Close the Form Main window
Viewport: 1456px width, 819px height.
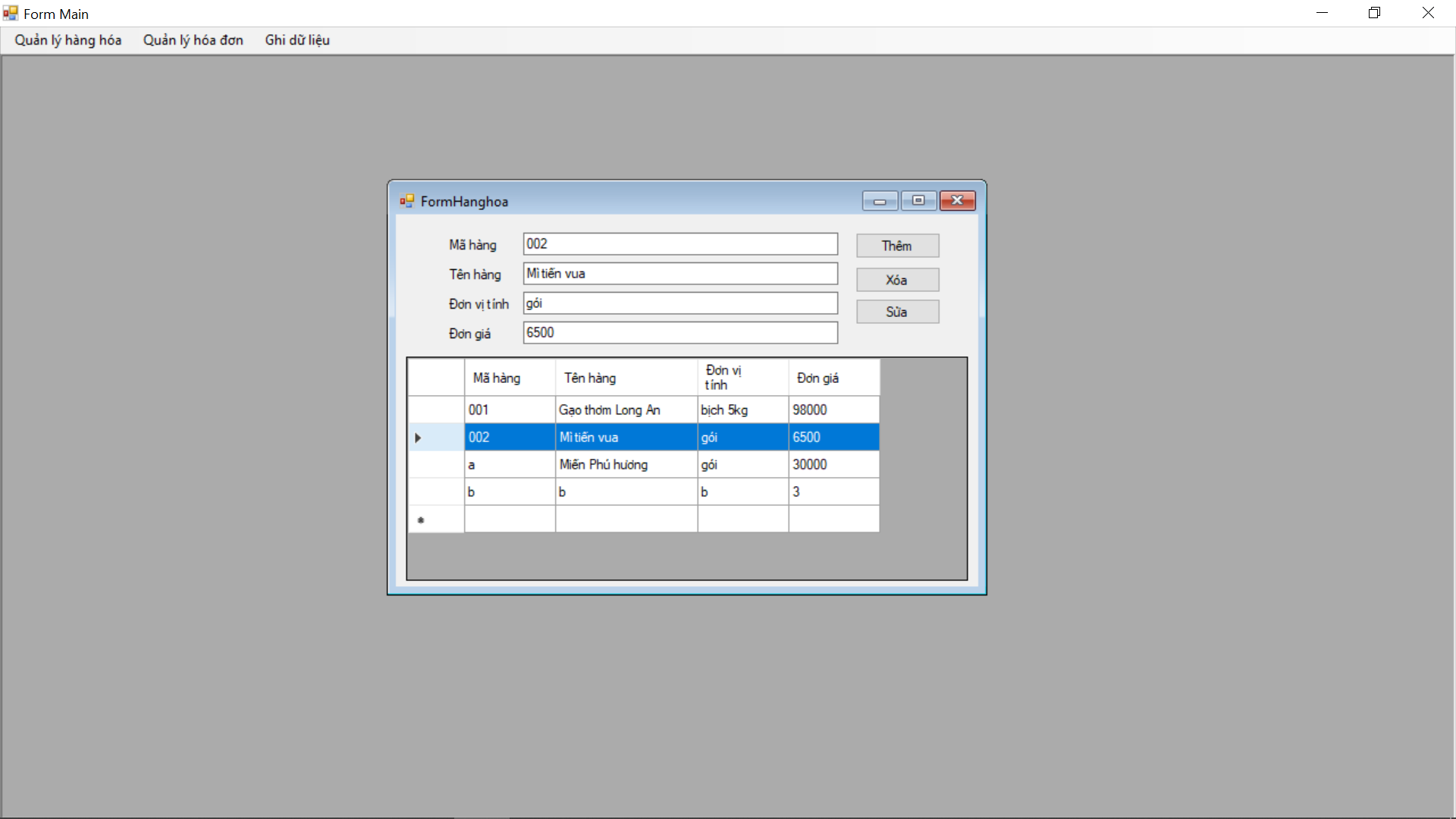(1428, 13)
